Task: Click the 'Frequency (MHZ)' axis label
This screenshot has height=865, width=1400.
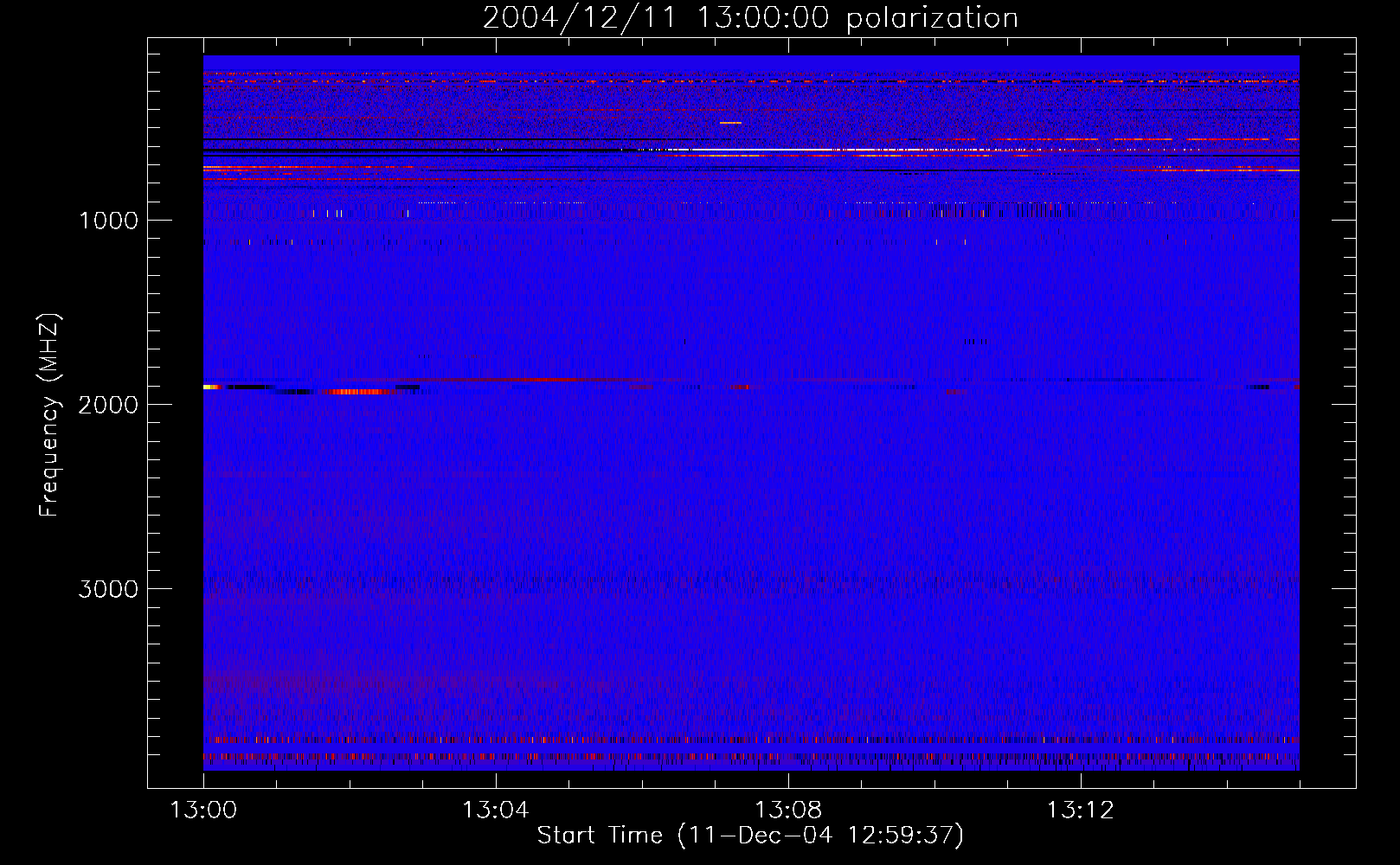Action: click(50, 415)
